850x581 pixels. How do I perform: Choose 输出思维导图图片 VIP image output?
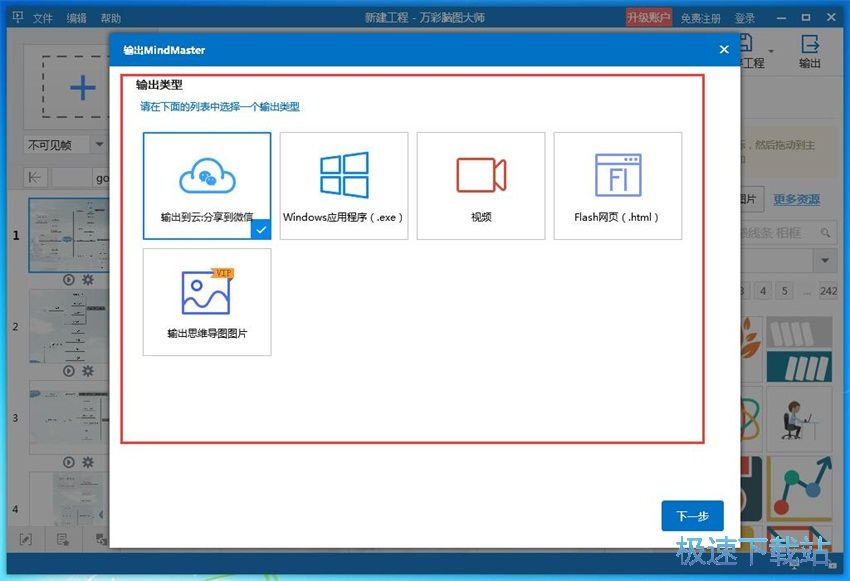click(x=207, y=302)
